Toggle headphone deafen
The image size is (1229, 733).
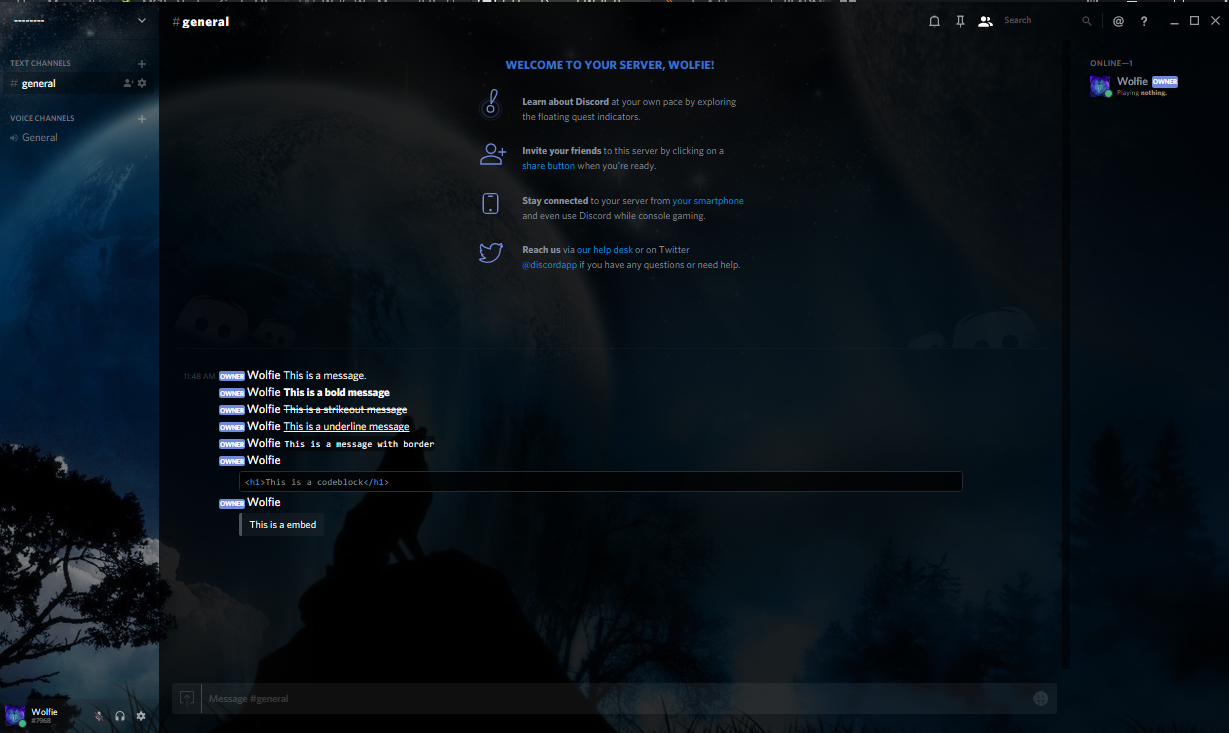point(120,716)
